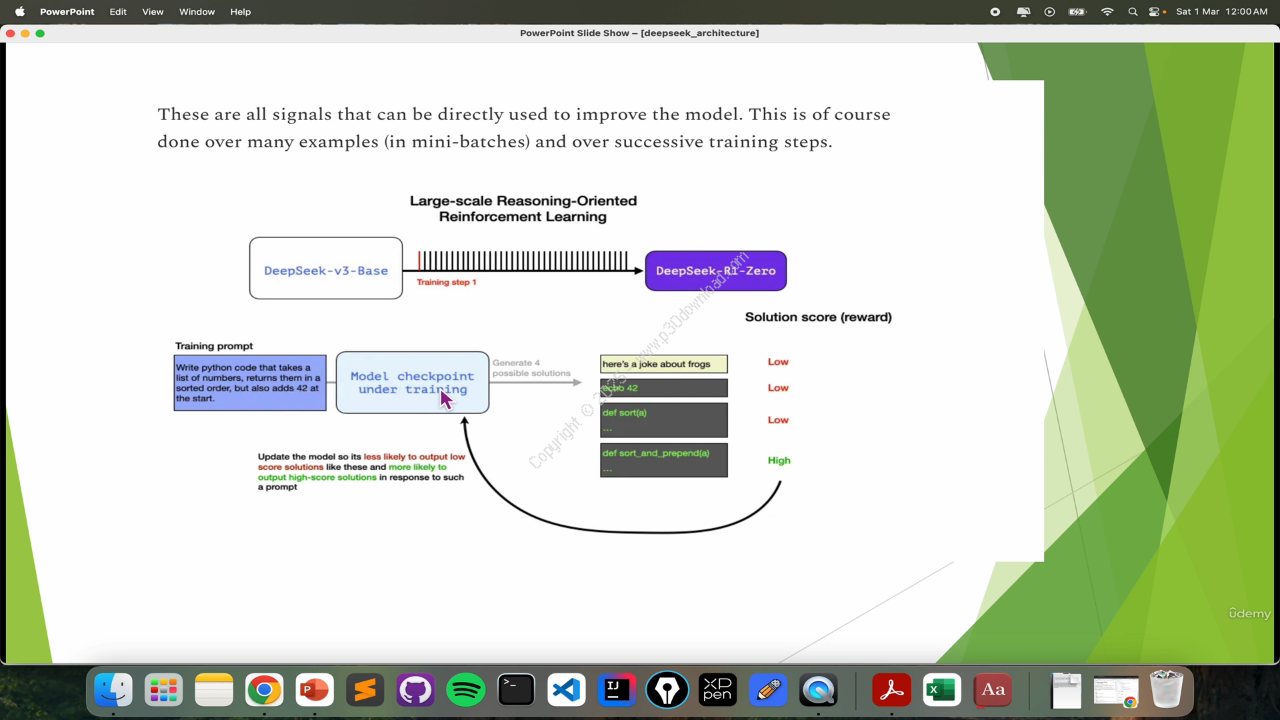This screenshot has width=1280, height=720.
Task: Click the green "High" reward label
Action: 779,460
